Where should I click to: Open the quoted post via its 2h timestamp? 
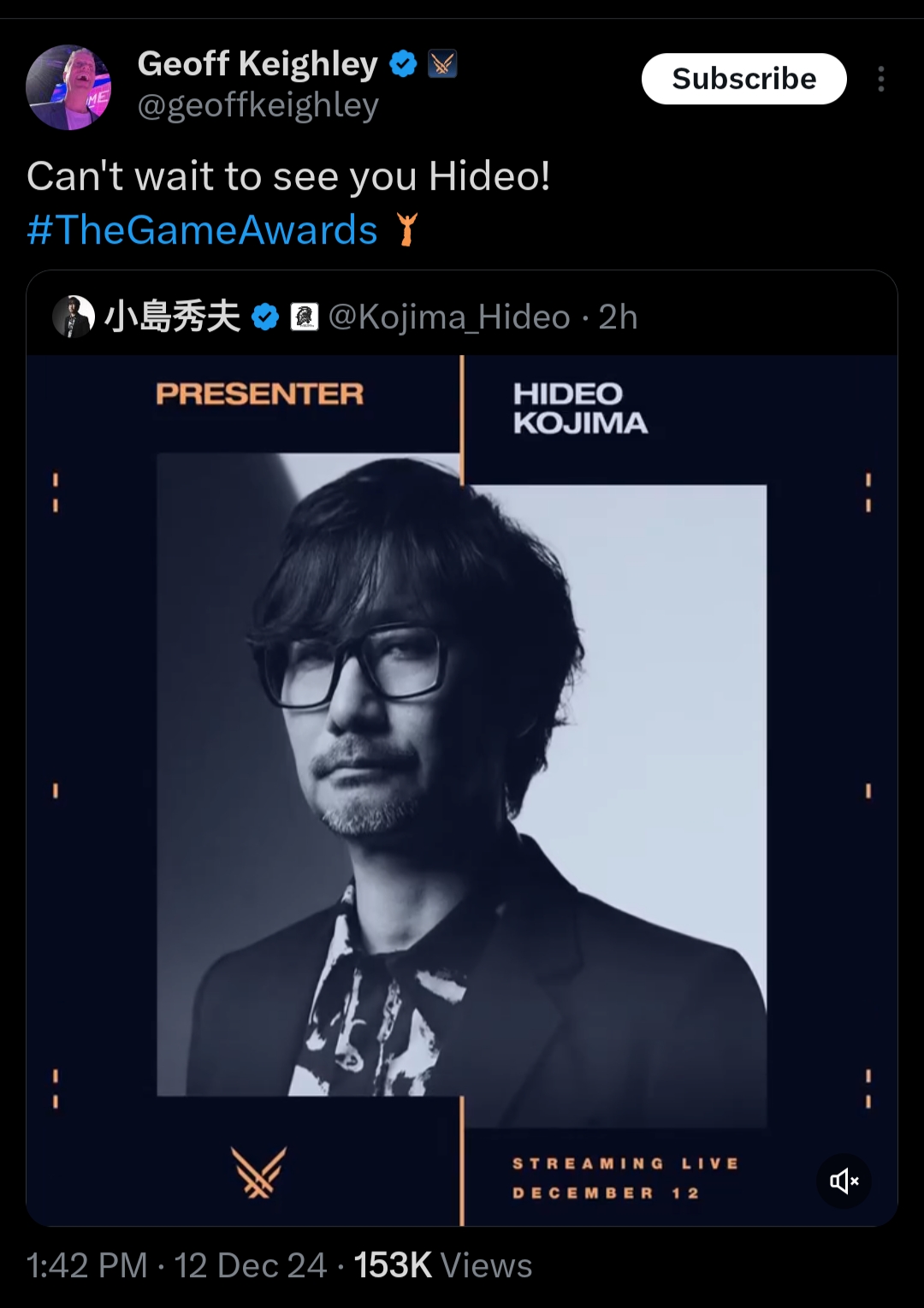tap(618, 317)
